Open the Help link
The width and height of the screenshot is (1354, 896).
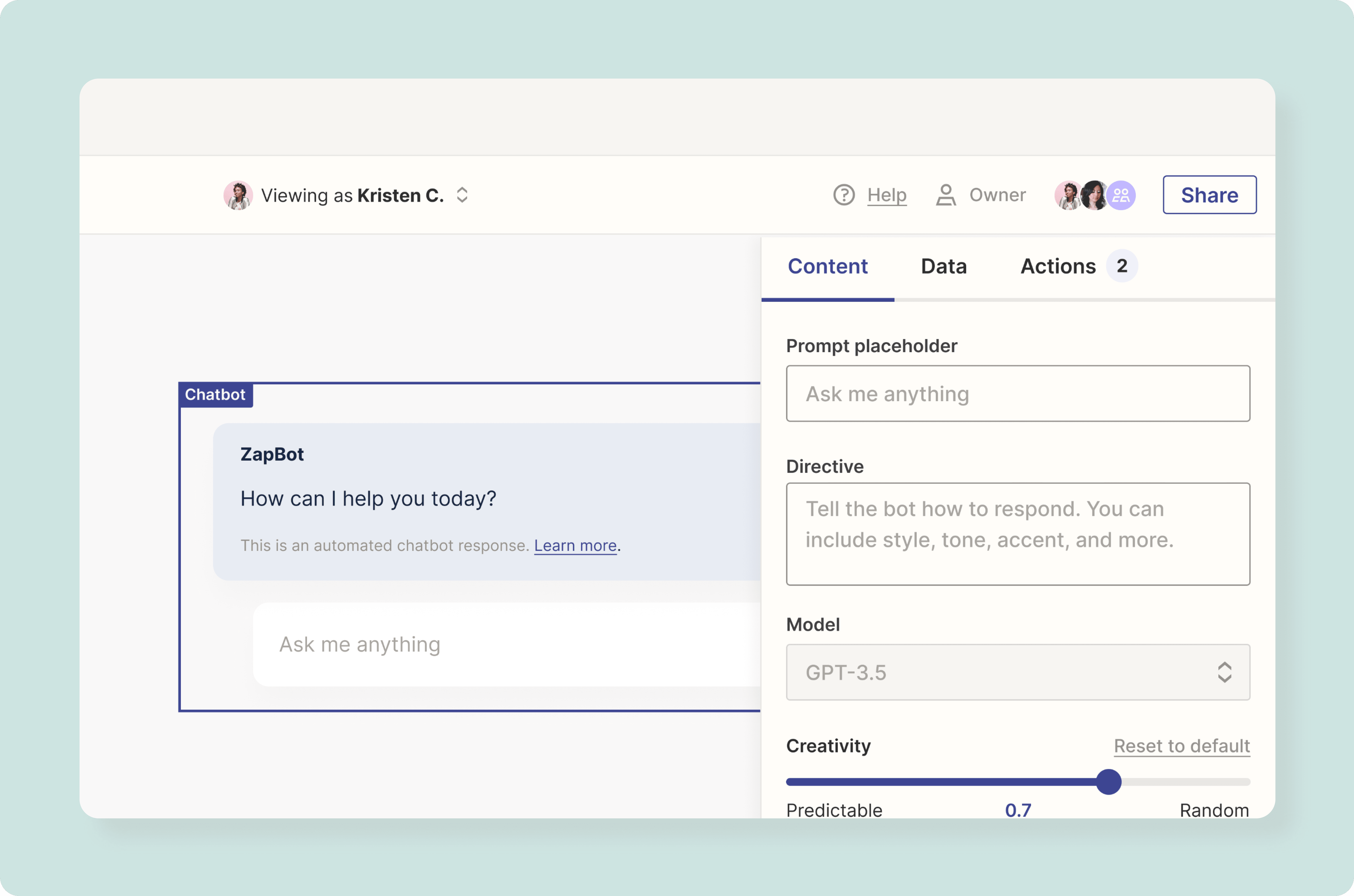887,195
